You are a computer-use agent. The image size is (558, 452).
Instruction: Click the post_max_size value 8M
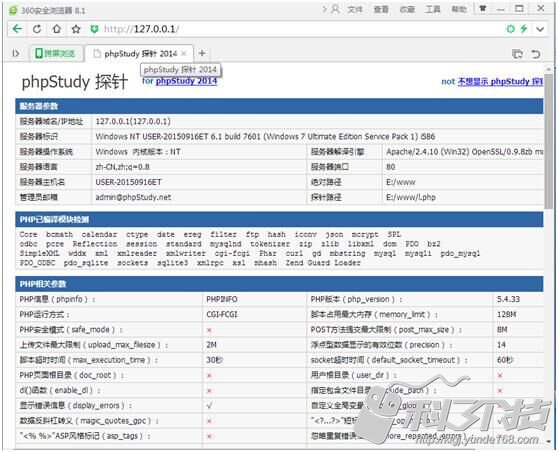coord(502,330)
